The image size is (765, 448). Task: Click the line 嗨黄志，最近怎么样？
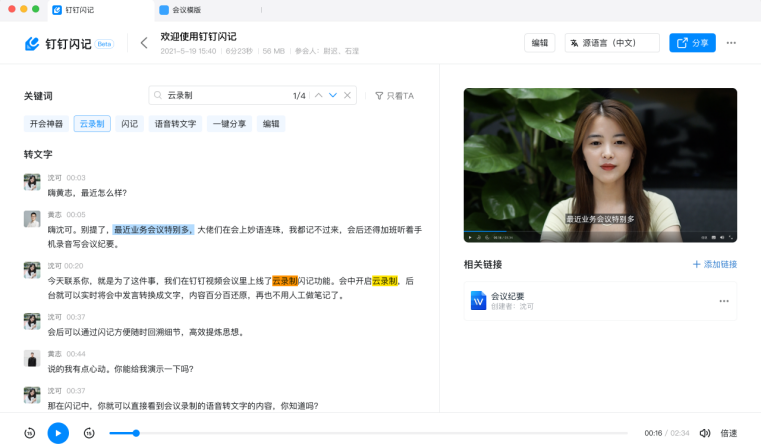point(87,193)
